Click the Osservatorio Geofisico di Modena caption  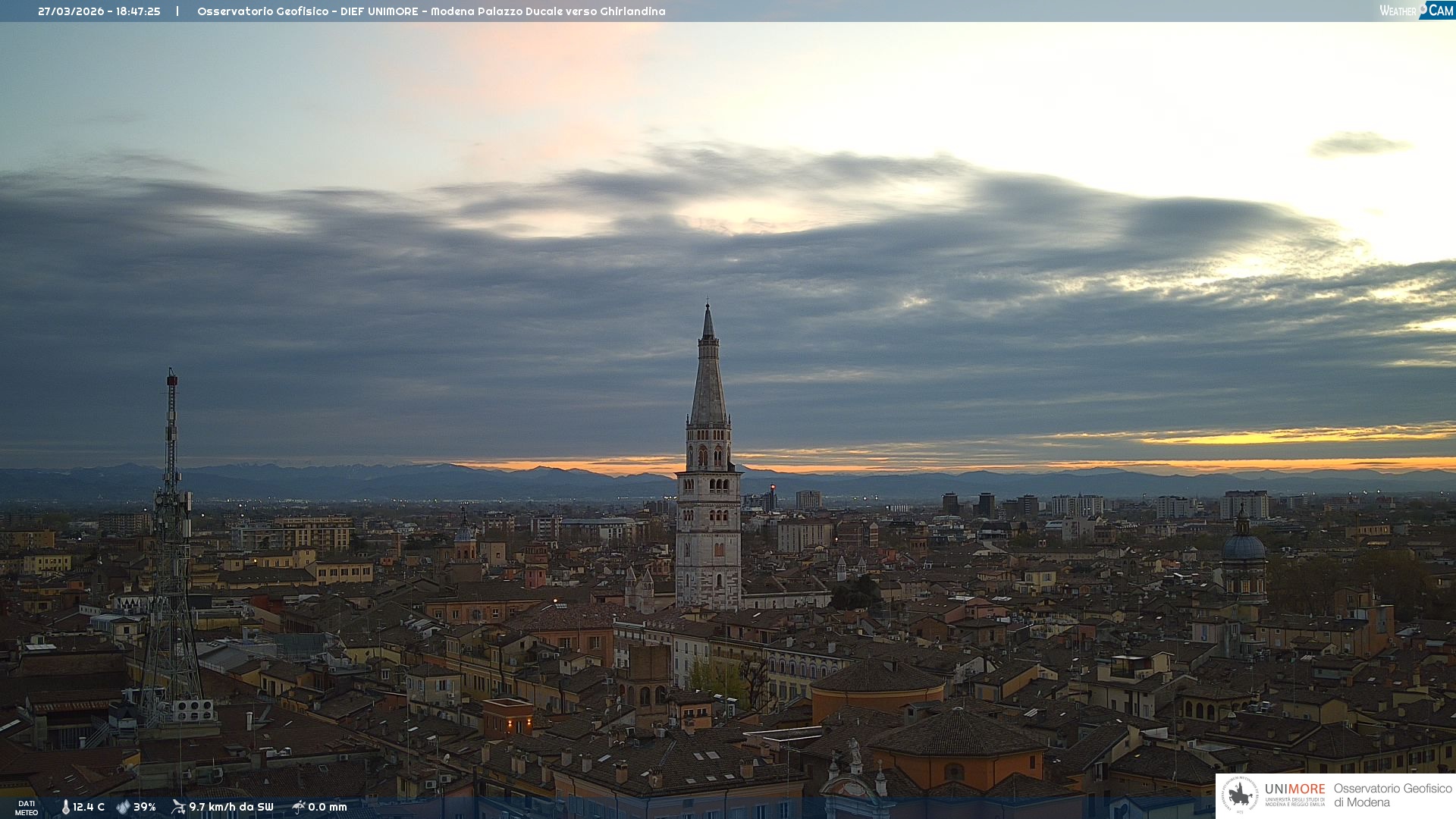(1392, 795)
